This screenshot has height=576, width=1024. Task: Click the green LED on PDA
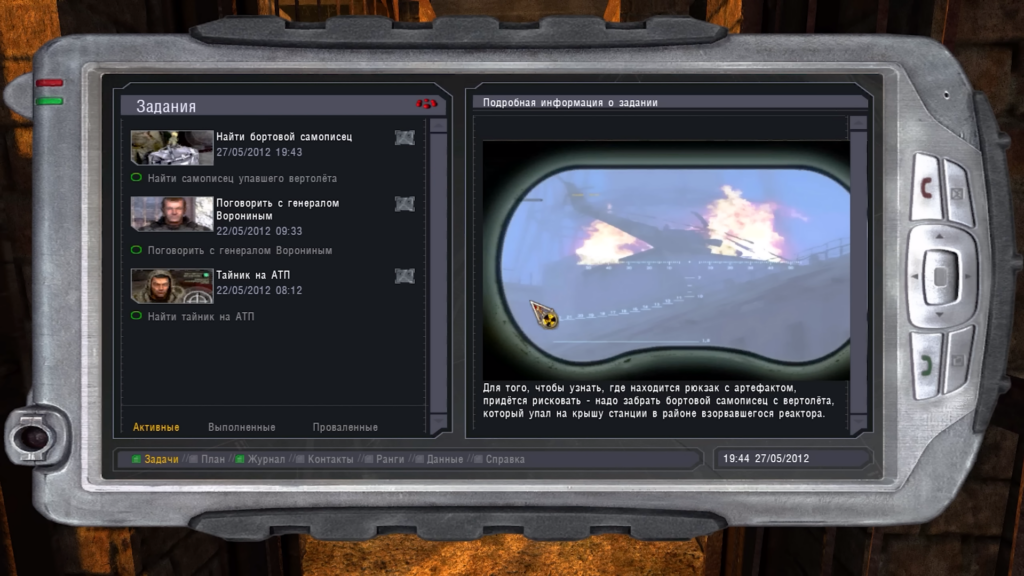click(50, 101)
